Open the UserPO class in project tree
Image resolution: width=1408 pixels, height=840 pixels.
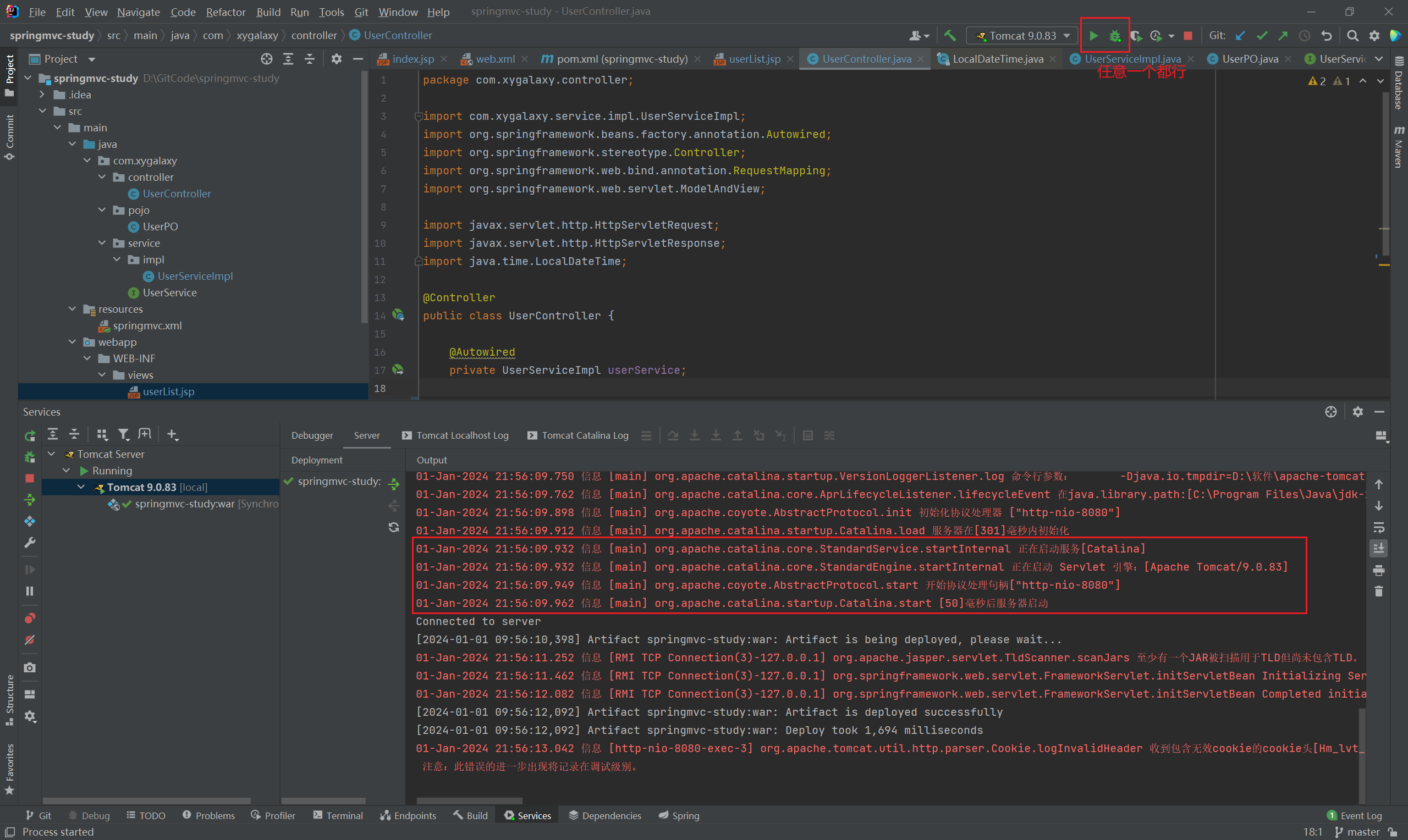[x=160, y=226]
